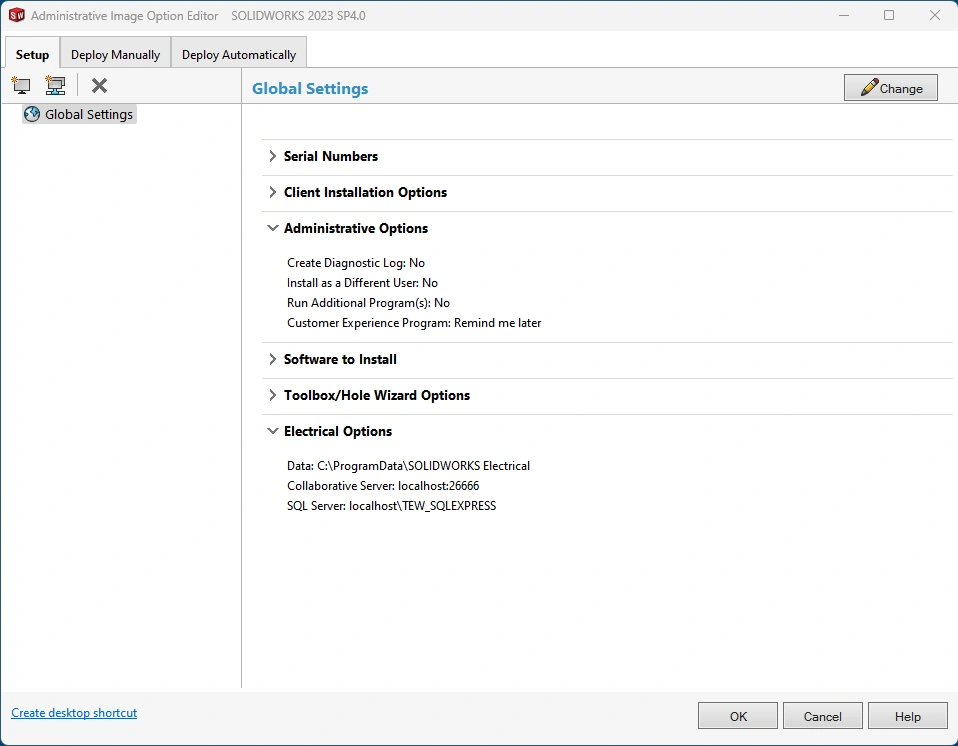Click the OK button
Image resolution: width=958 pixels, height=746 pixels.
tap(738, 716)
